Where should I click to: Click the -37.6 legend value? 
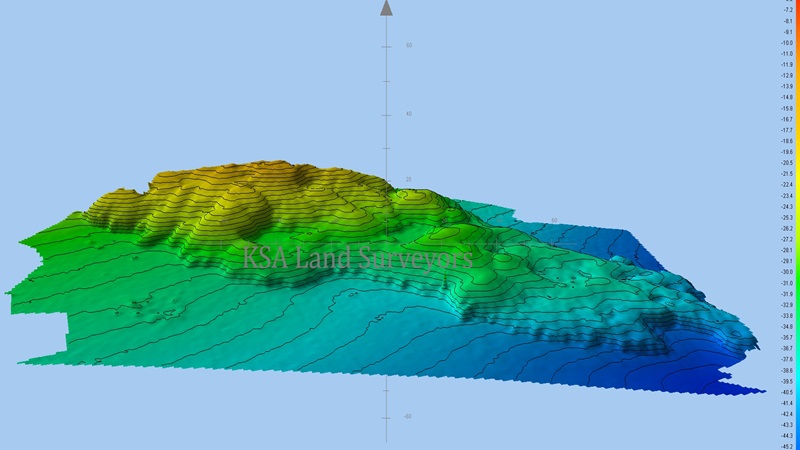tap(787, 359)
